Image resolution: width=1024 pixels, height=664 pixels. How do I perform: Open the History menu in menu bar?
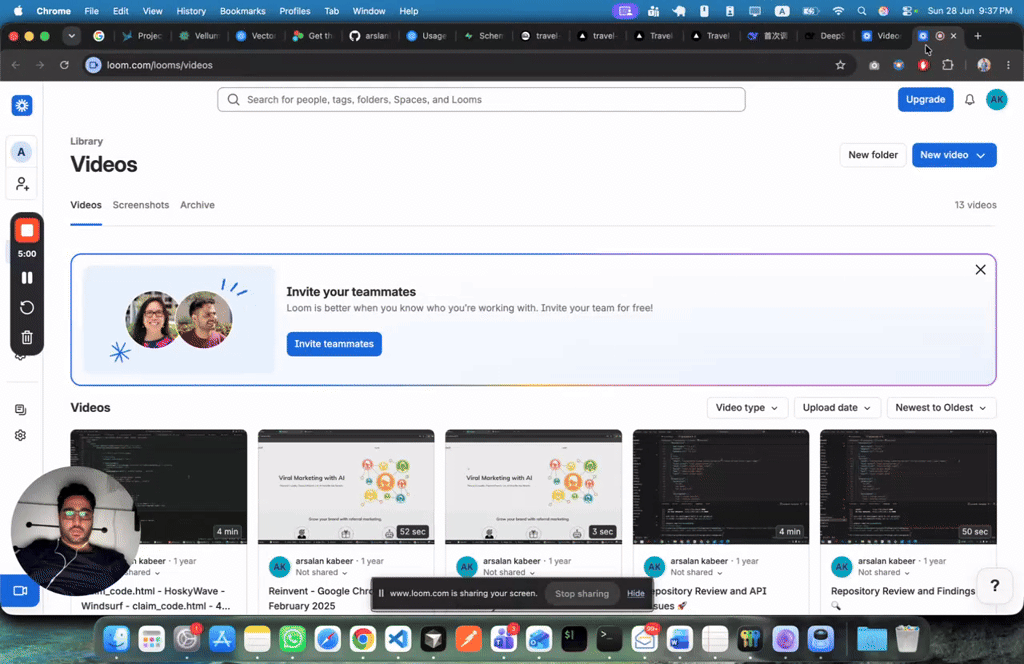pos(191,11)
